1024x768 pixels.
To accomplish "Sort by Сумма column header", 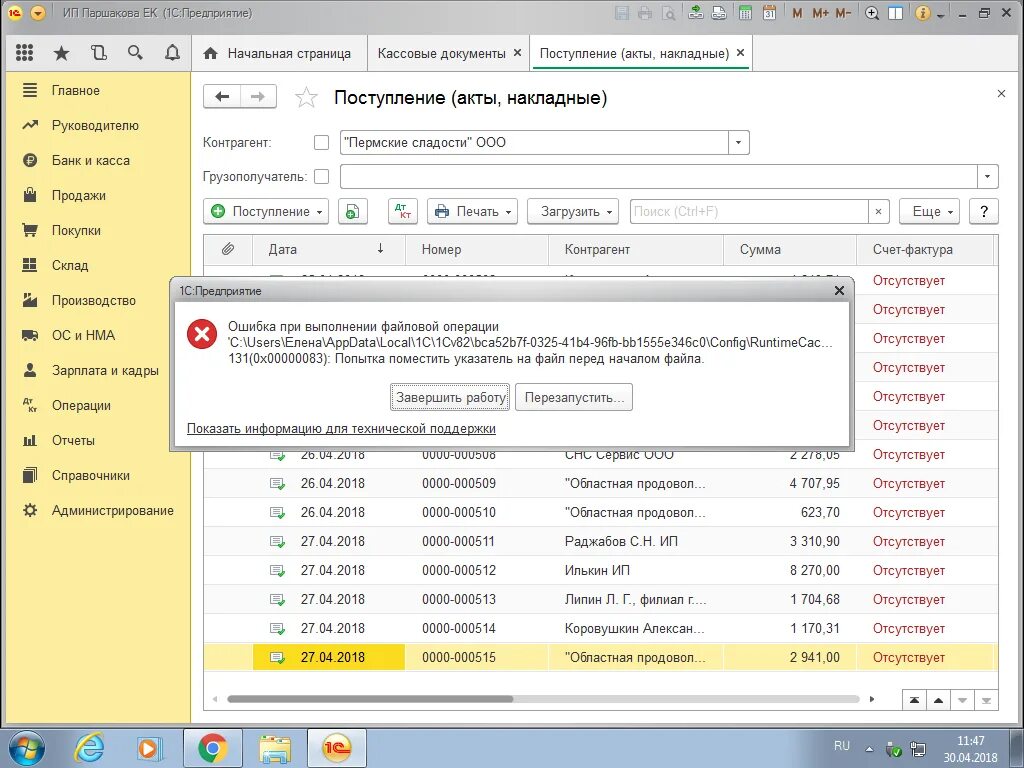I will pyautogui.click(x=790, y=249).
